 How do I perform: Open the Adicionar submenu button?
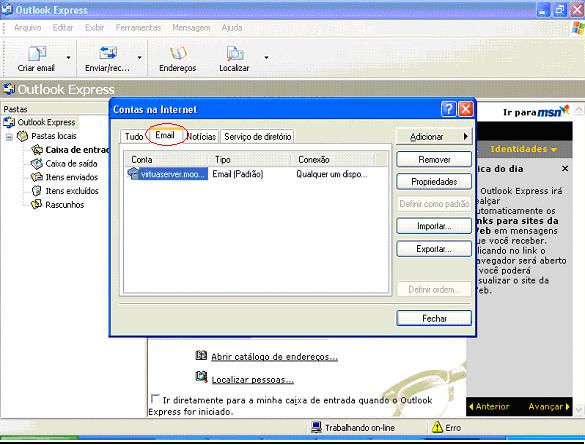point(434,137)
